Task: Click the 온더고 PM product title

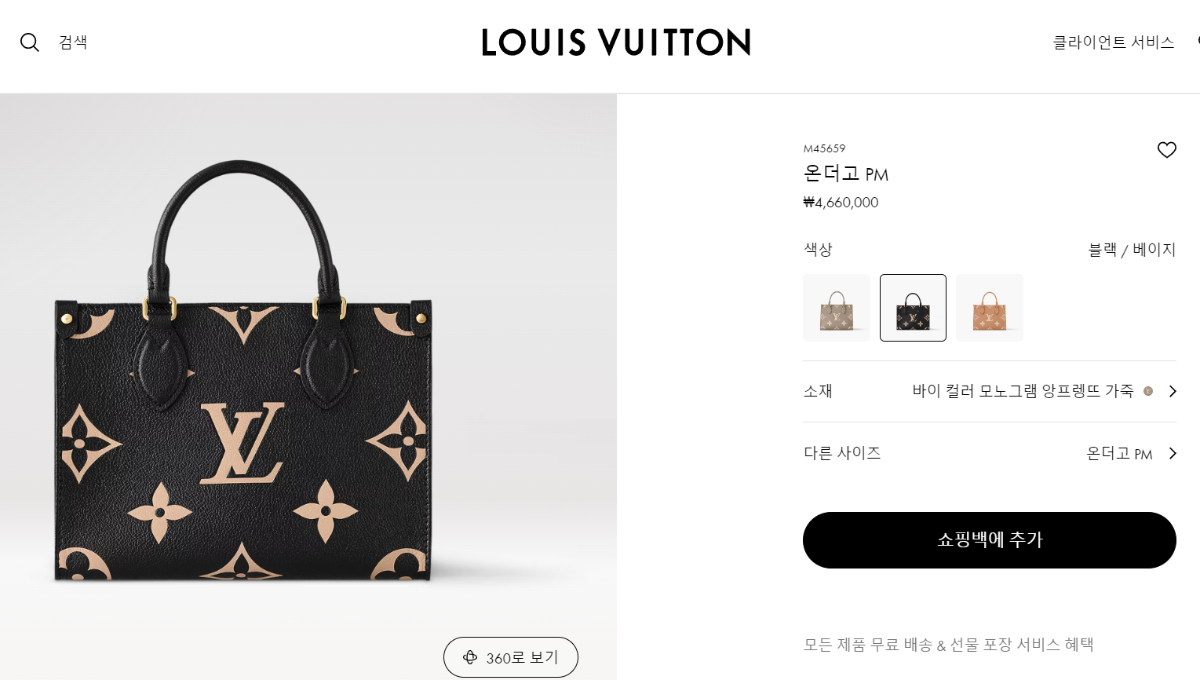Action: coord(846,174)
